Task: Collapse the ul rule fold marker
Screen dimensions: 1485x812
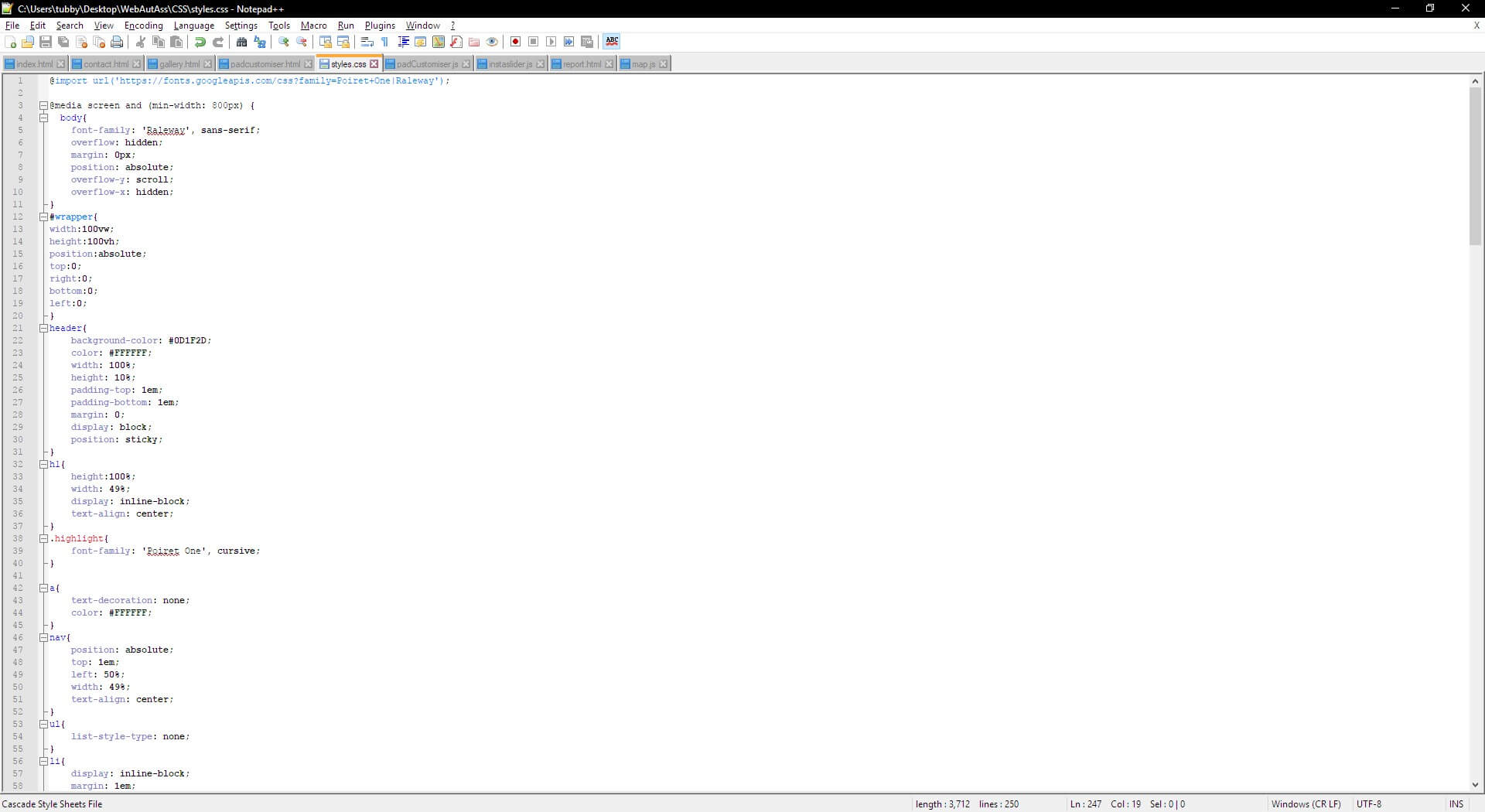Action: click(44, 725)
